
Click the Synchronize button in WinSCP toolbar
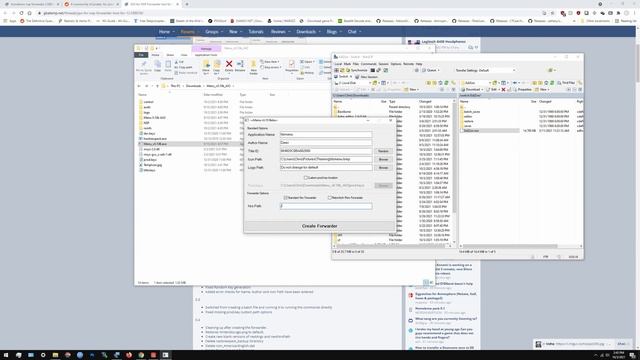pyautogui.click(x=356, y=70)
